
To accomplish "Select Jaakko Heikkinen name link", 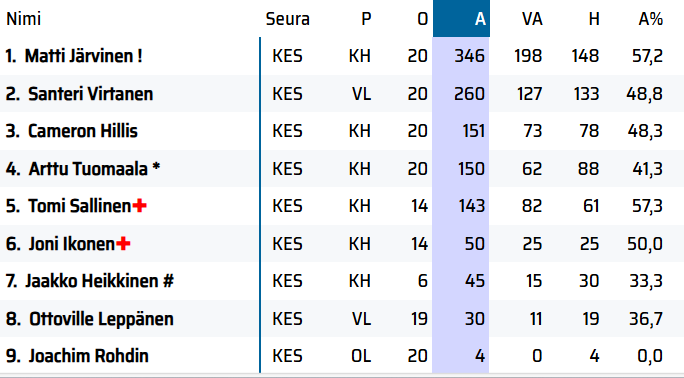I will click(92, 281).
